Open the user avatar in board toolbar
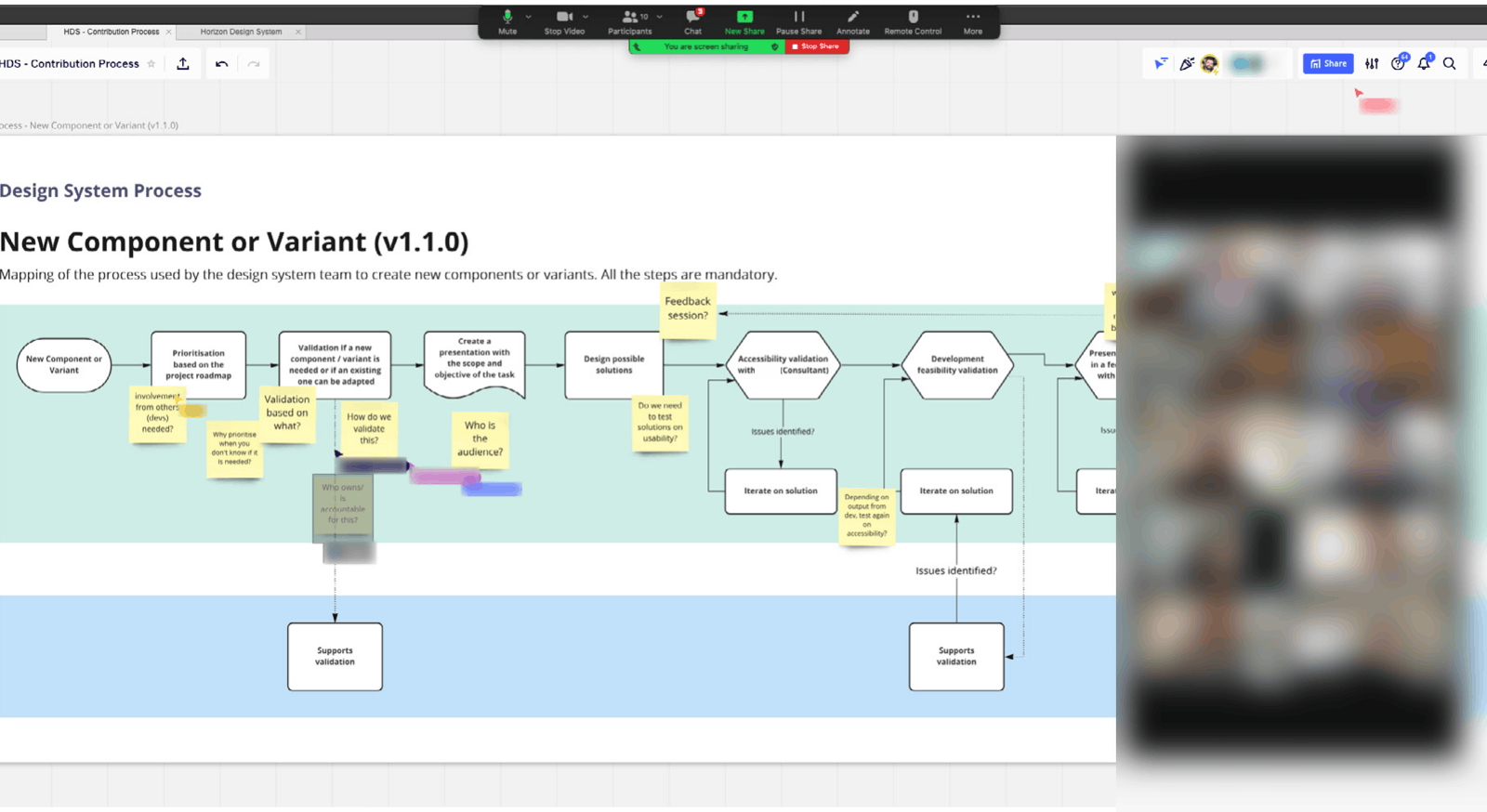The image size is (1487, 812). click(x=1209, y=64)
